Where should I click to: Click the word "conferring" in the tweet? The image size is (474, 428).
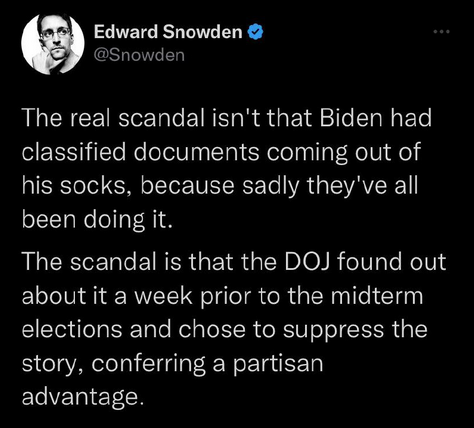pyautogui.click(x=148, y=364)
